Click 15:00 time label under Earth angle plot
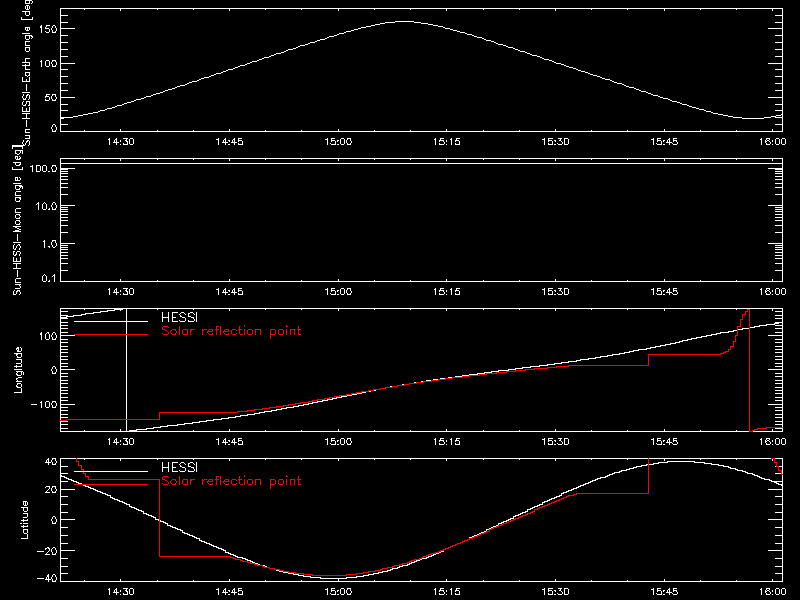Image resolution: width=800 pixels, height=600 pixels. tap(338, 141)
